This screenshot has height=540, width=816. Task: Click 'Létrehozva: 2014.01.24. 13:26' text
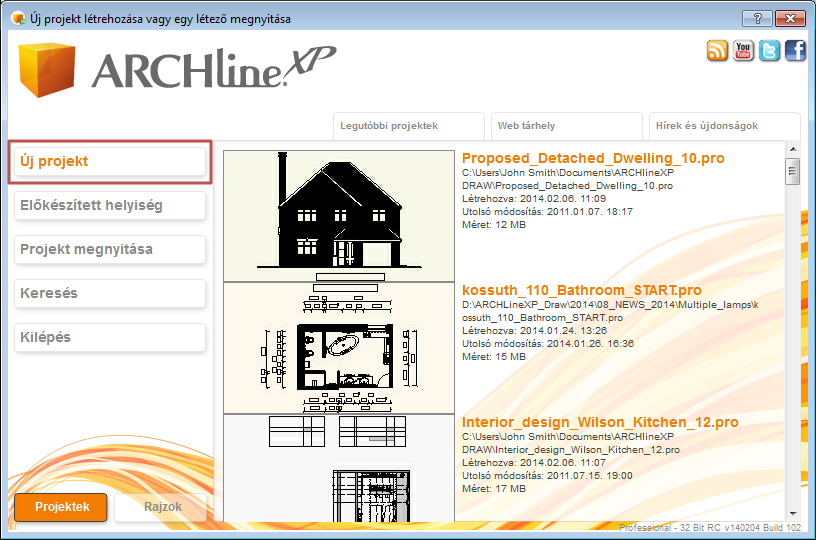(534, 331)
